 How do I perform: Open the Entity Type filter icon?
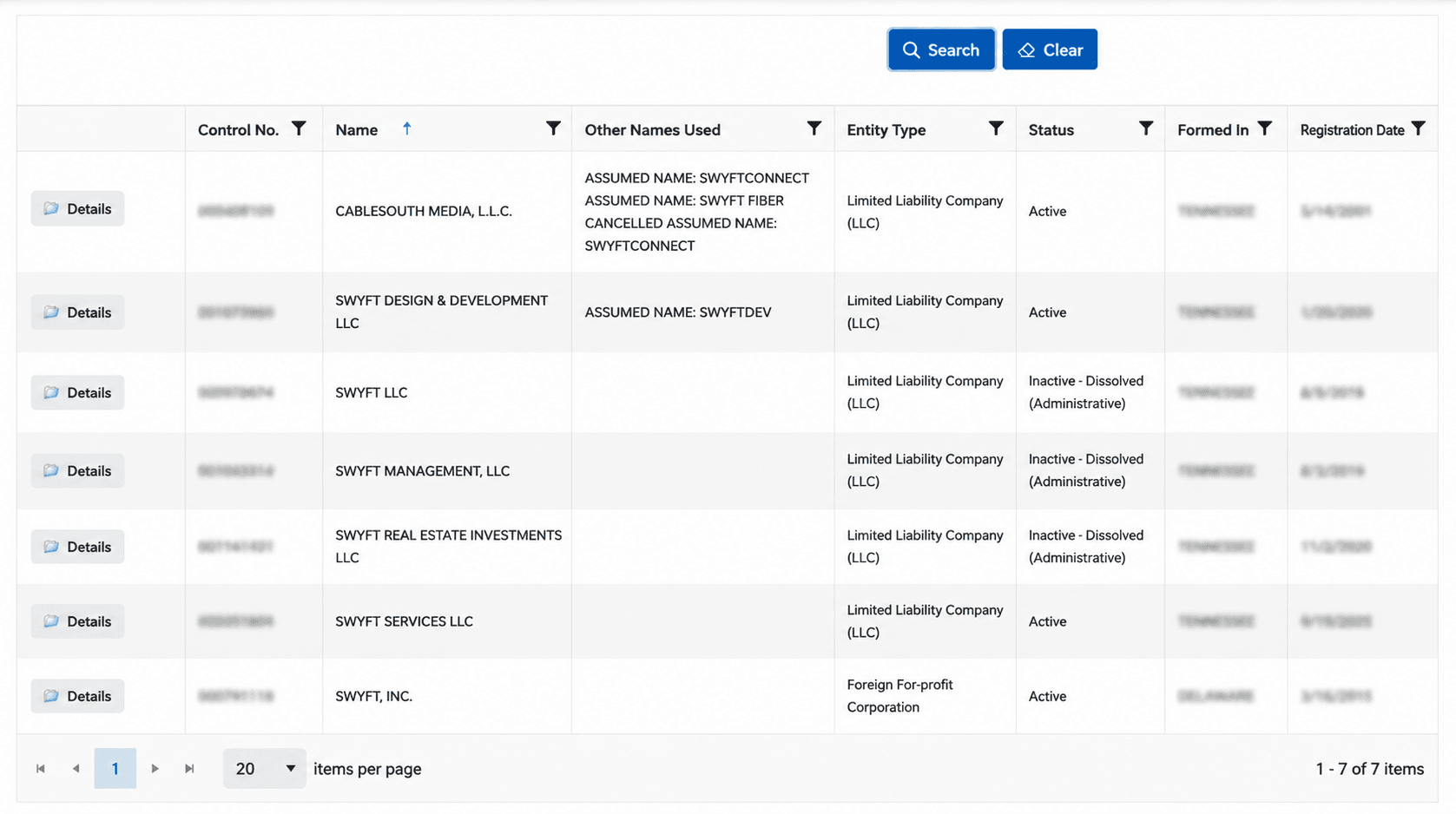996,128
